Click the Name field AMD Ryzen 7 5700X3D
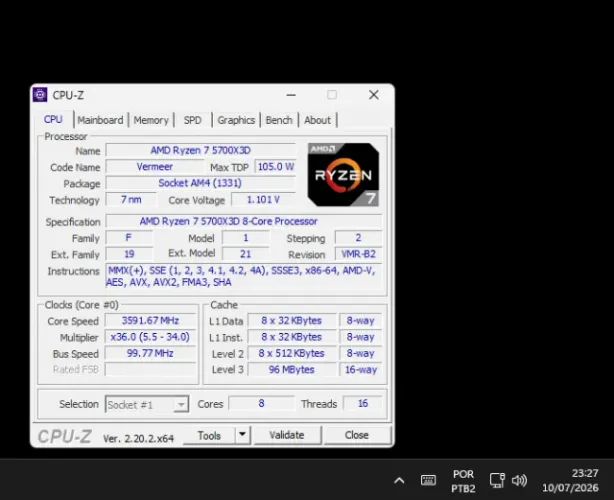 [201, 150]
